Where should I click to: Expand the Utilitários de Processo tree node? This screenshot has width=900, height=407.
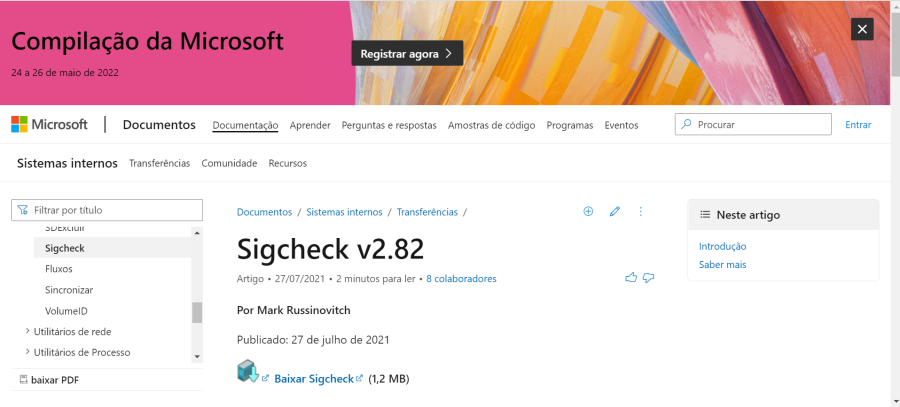click(x=27, y=352)
